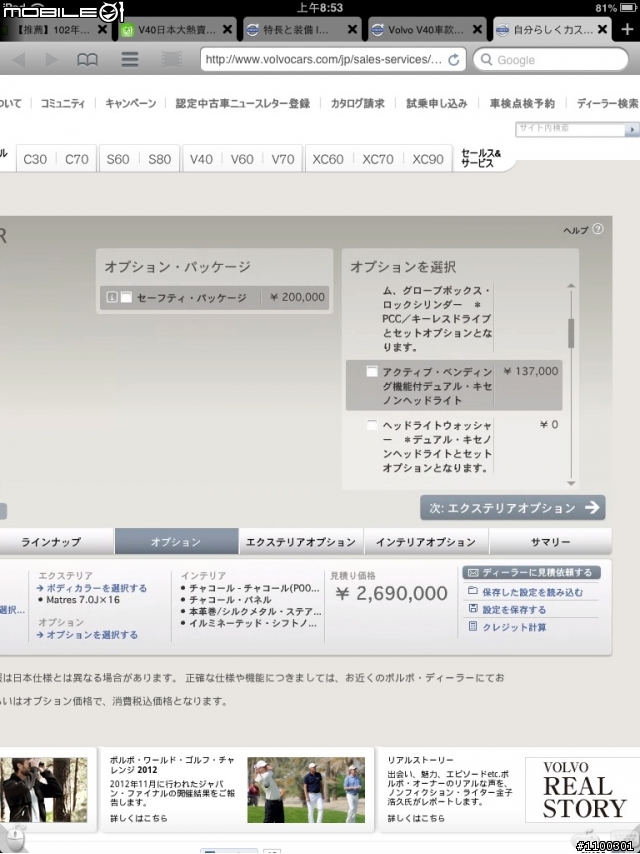
Task: Open the browser menu list icon
Action: click(x=130, y=59)
